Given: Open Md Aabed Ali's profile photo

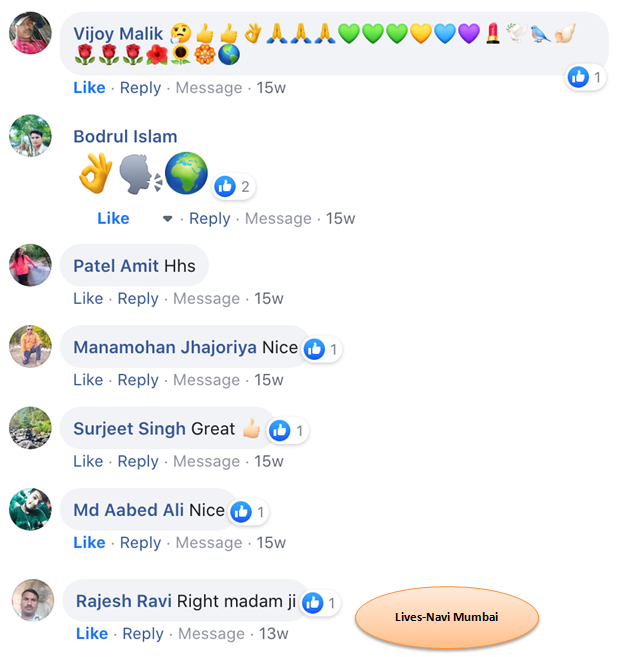Looking at the screenshot, I should tap(30, 509).
